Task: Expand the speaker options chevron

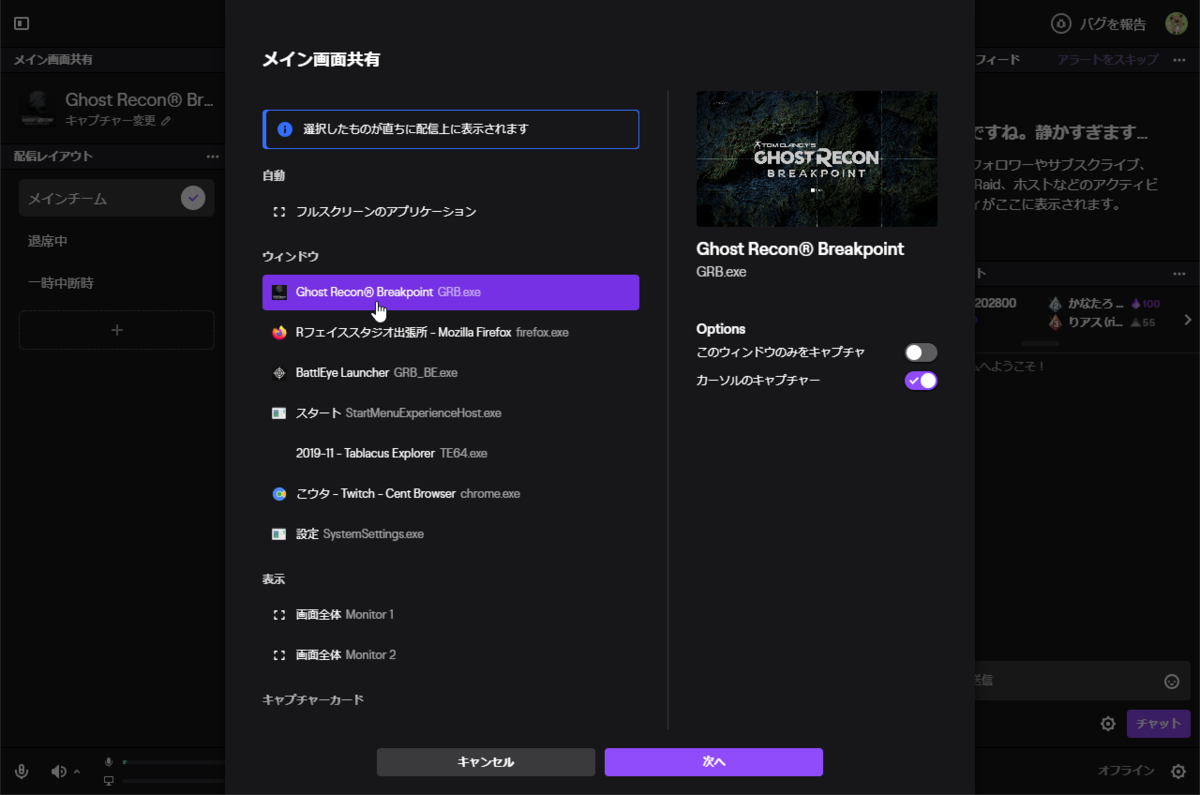Action: [x=76, y=772]
